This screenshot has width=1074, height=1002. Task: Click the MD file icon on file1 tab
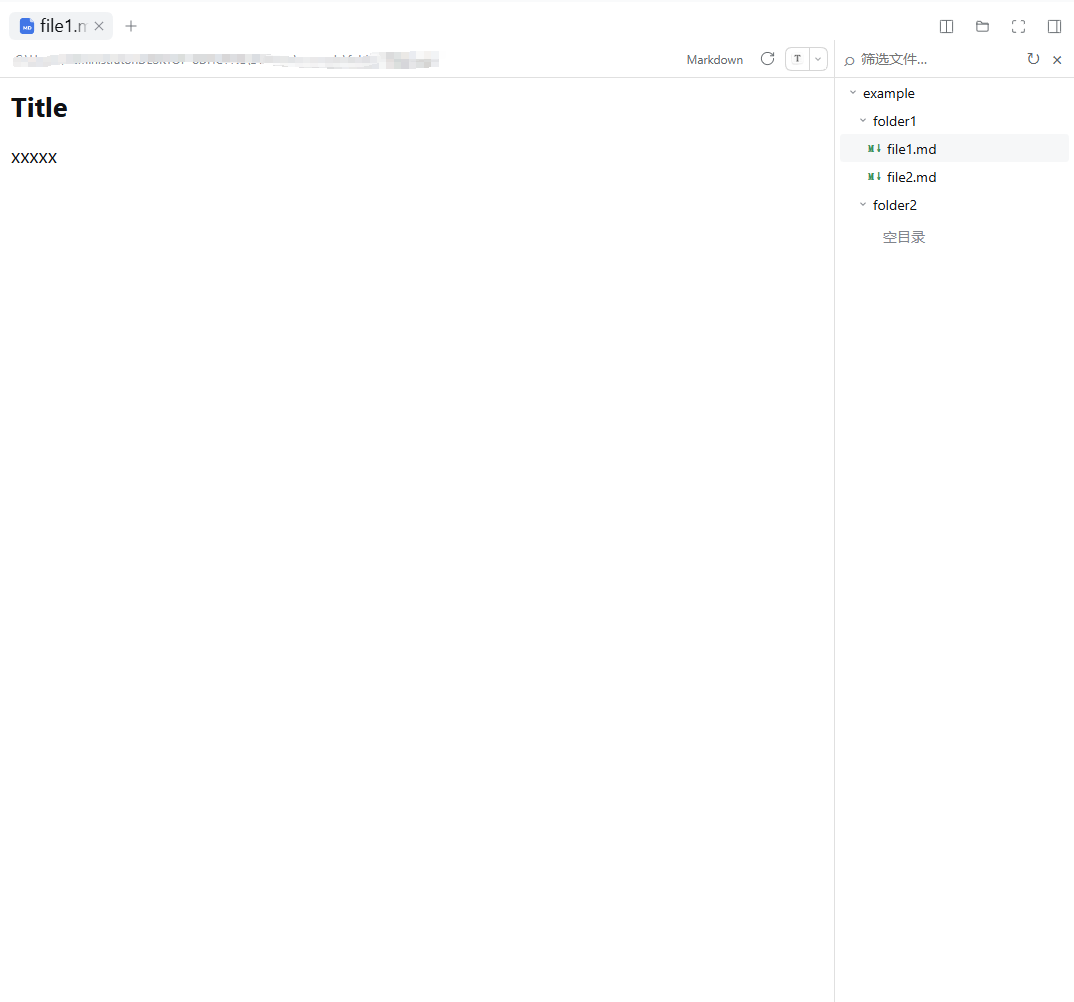coord(27,26)
